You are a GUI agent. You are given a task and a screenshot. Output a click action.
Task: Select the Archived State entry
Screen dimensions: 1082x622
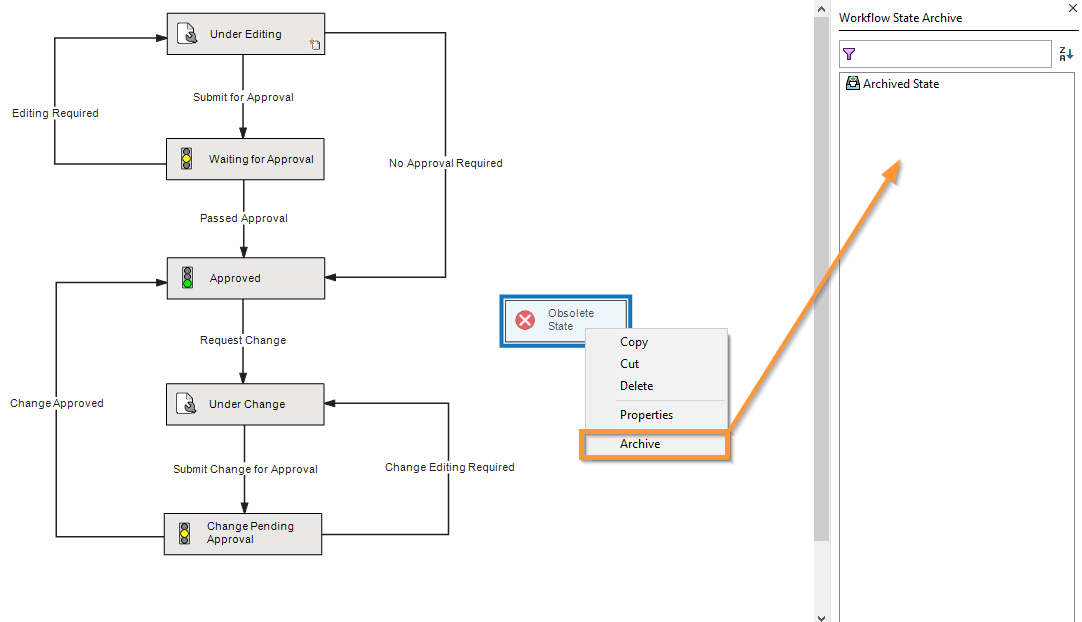[x=901, y=84]
